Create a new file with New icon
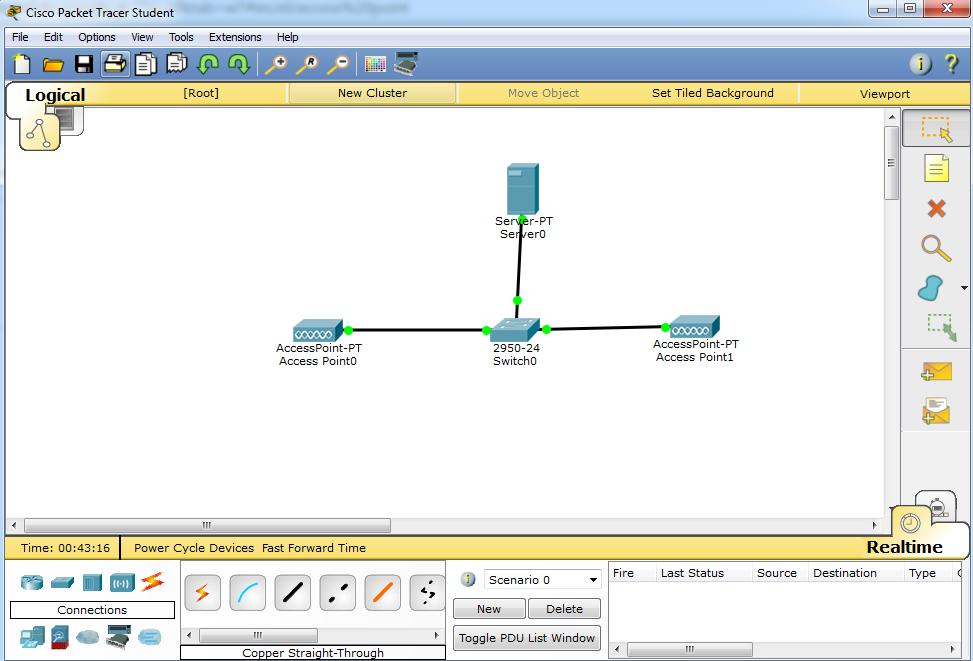This screenshot has width=973, height=661. 22,64
